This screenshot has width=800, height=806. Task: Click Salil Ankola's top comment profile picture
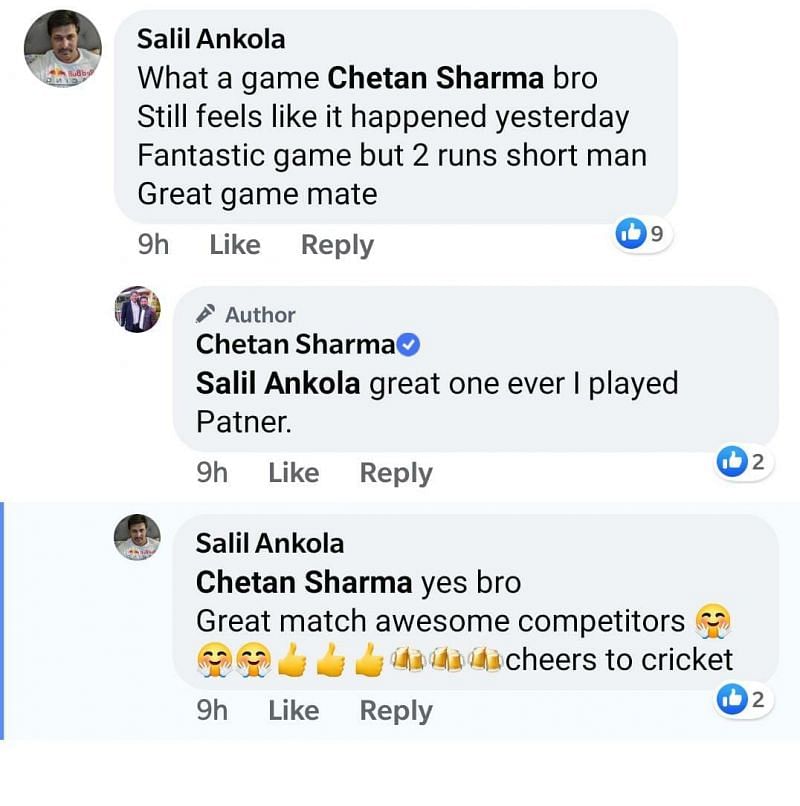pyautogui.click(x=63, y=49)
